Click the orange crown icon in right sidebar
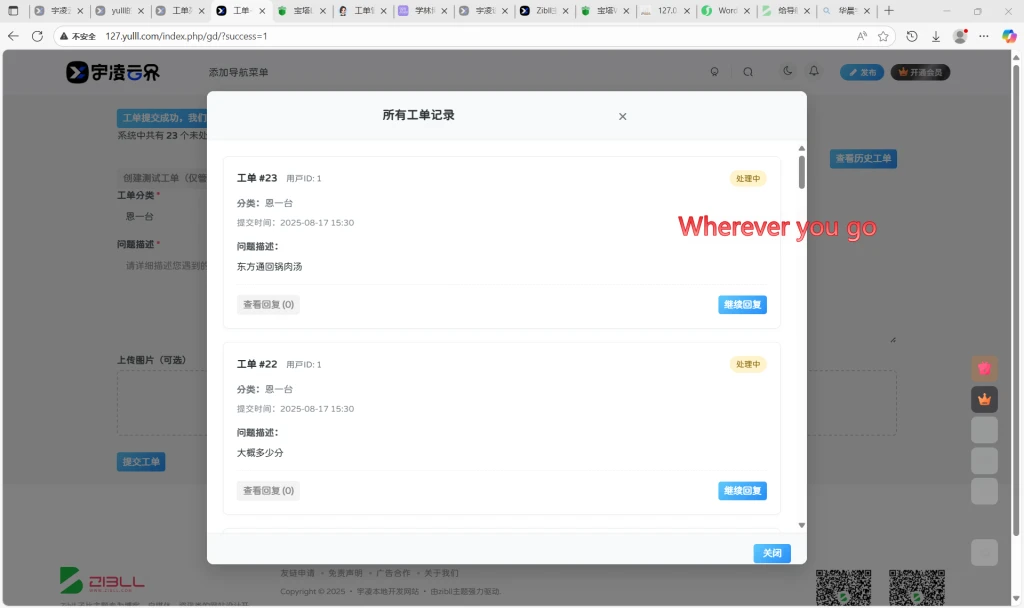The height and width of the screenshot is (608, 1024). [984, 399]
